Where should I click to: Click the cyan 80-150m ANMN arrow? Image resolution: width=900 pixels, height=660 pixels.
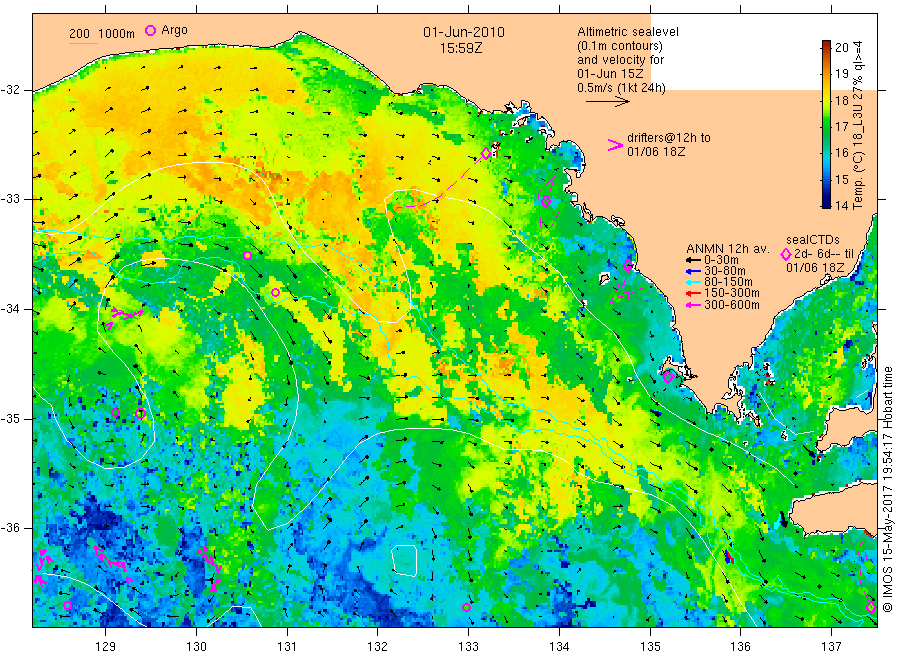click(693, 282)
